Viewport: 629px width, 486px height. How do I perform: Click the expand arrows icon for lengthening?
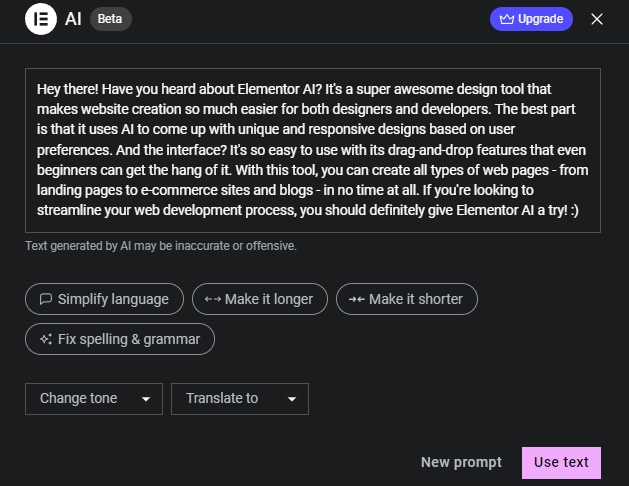[x=212, y=299]
